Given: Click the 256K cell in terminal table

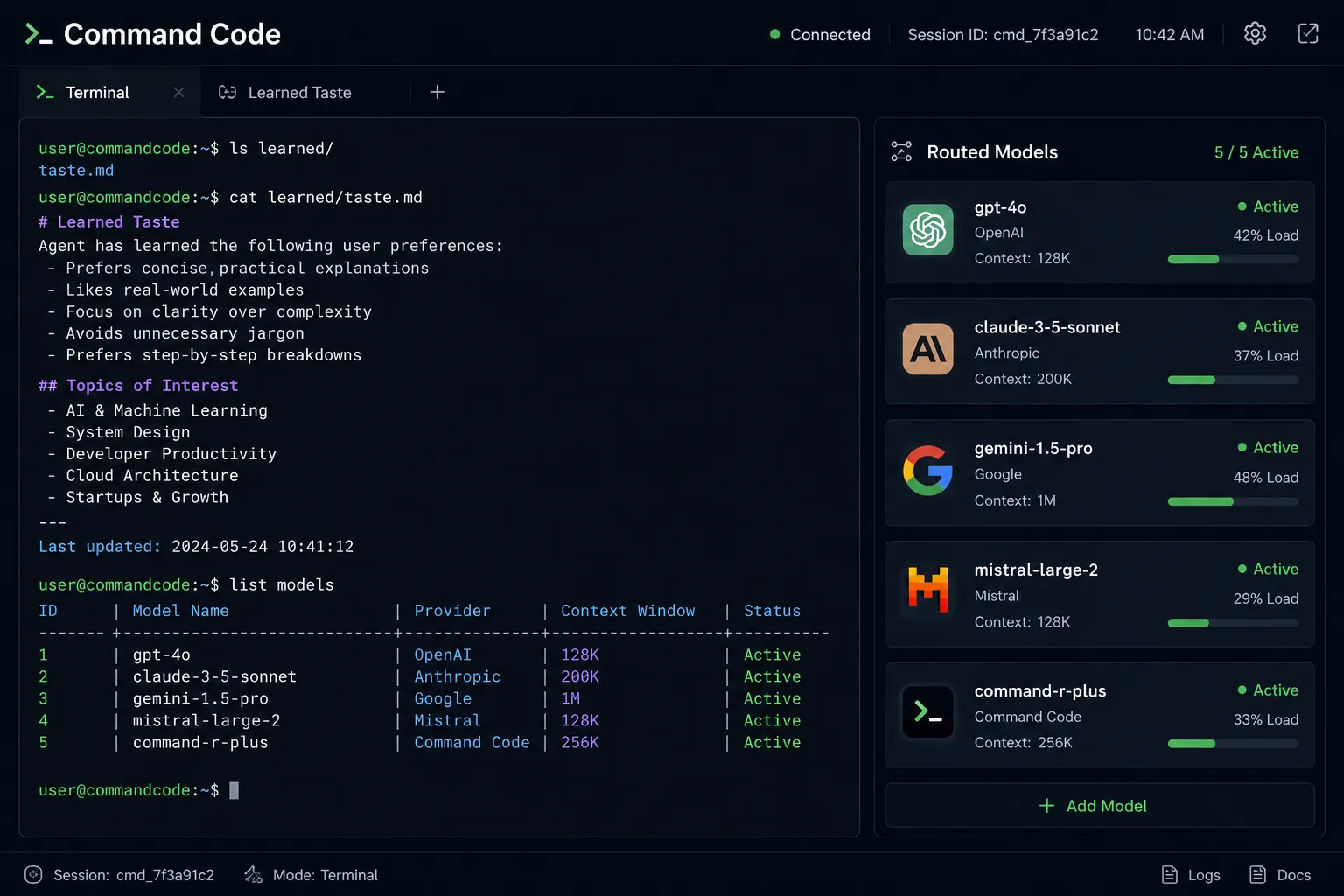Looking at the screenshot, I should tap(580, 742).
